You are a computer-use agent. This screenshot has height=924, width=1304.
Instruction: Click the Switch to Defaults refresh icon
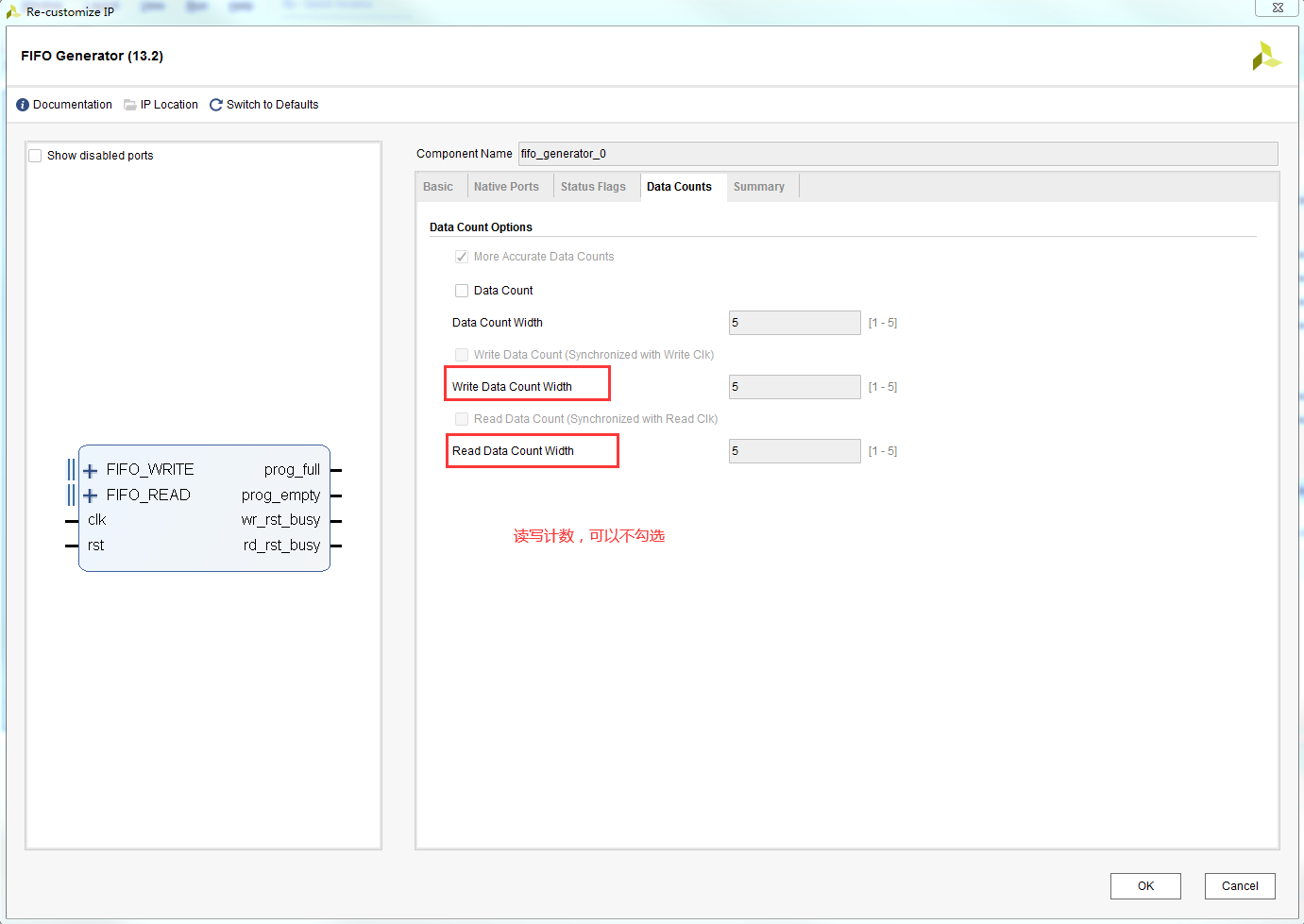[216, 104]
